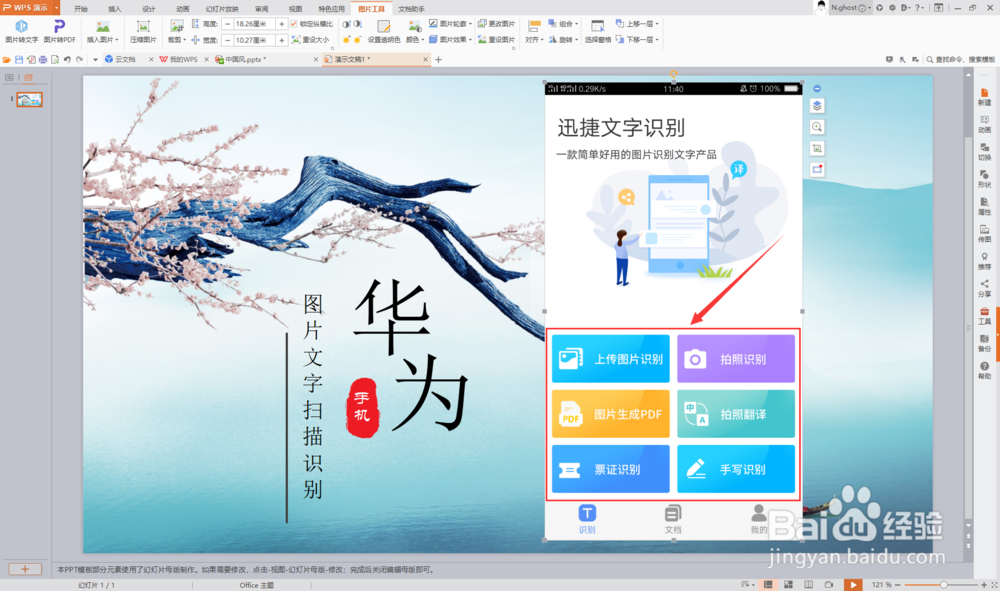Switch to the 开始 ribbon tab
The image size is (1000, 591).
pyautogui.click(x=81, y=9)
